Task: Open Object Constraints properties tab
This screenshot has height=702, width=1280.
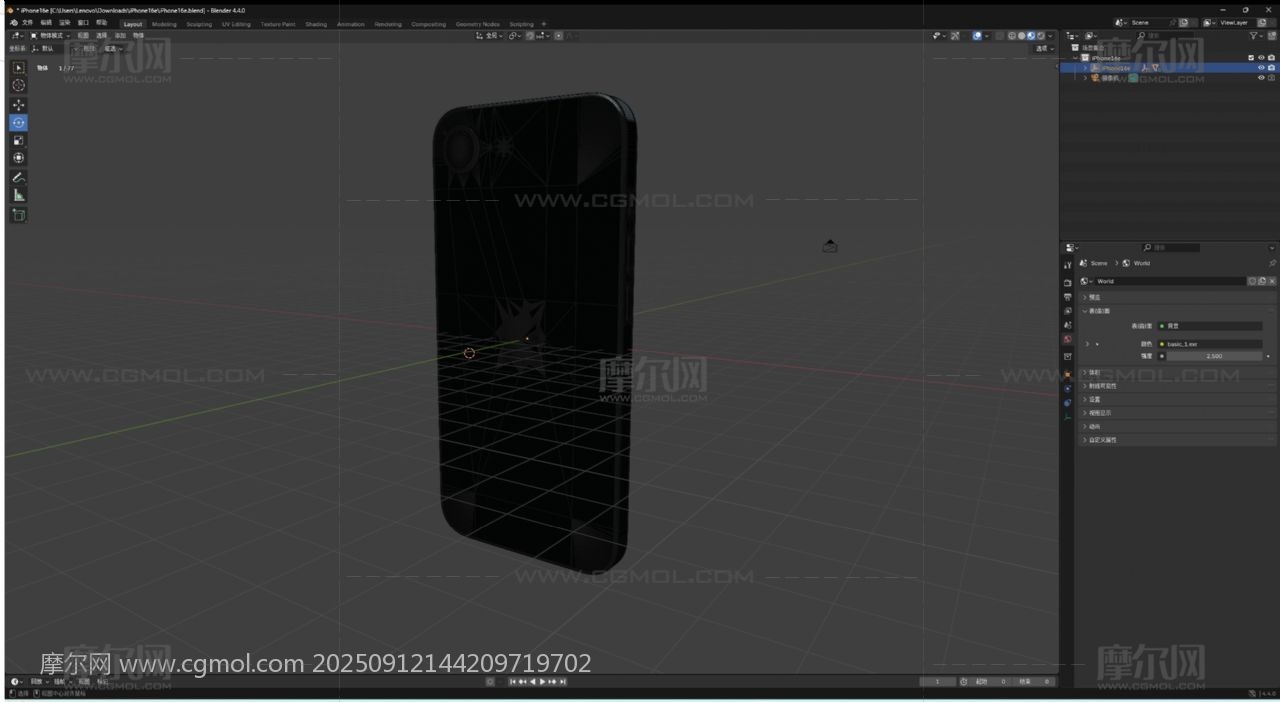Action: click(1068, 403)
